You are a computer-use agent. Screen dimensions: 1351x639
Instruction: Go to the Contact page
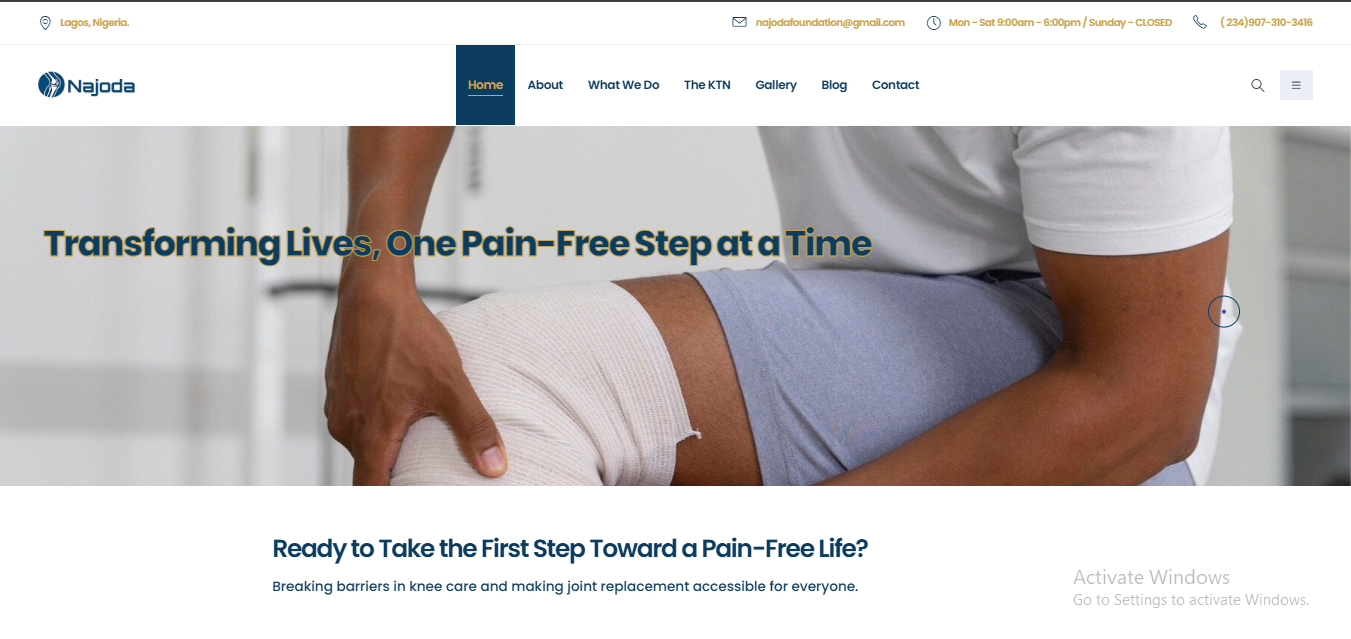click(x=895, y=85)
